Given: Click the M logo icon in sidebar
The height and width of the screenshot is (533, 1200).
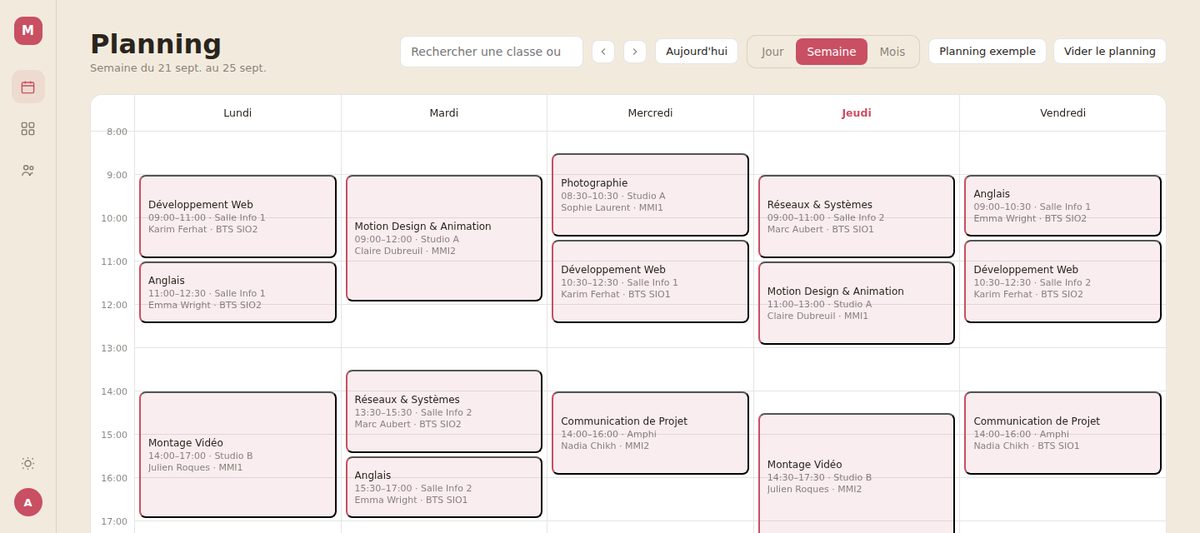Looking at the screenshot, I should tap(28, 31).
